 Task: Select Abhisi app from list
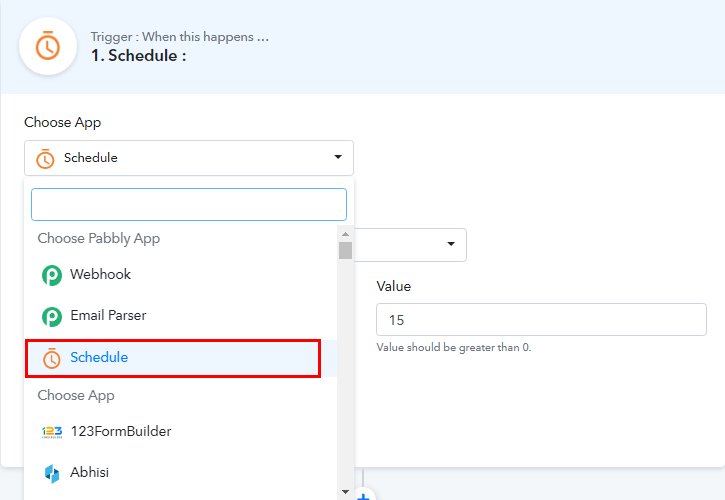coord(181,473)
